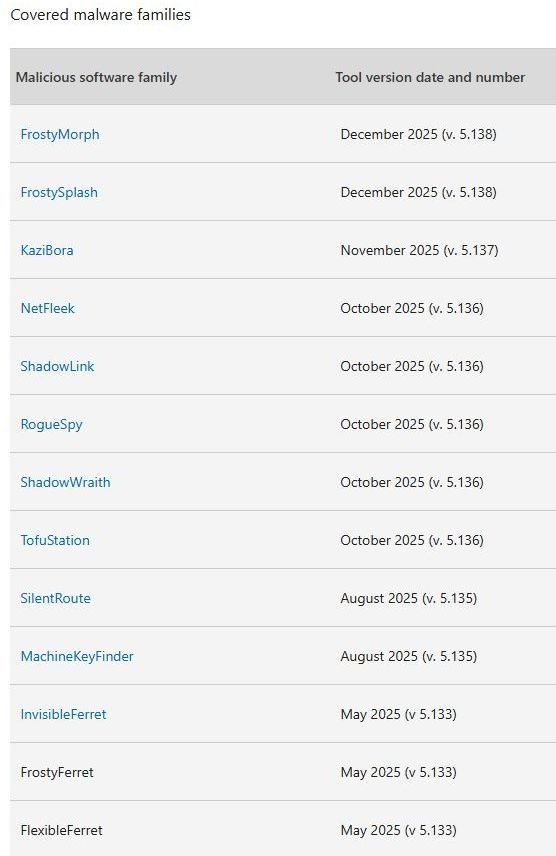Open the SilentRoute family page

tap(56, 598)
